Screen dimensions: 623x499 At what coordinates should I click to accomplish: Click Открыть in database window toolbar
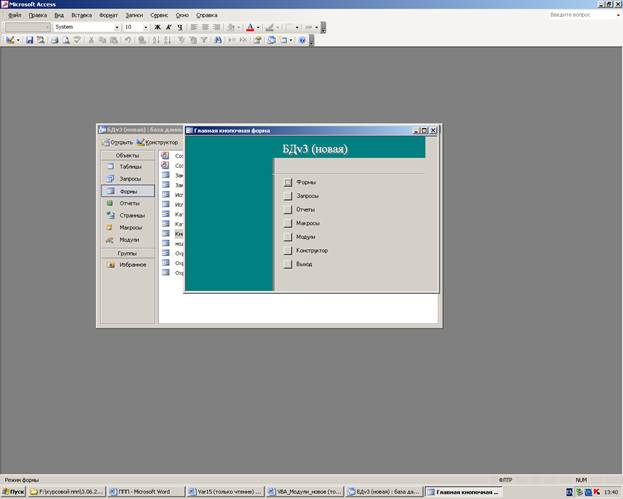pos(118,142)
